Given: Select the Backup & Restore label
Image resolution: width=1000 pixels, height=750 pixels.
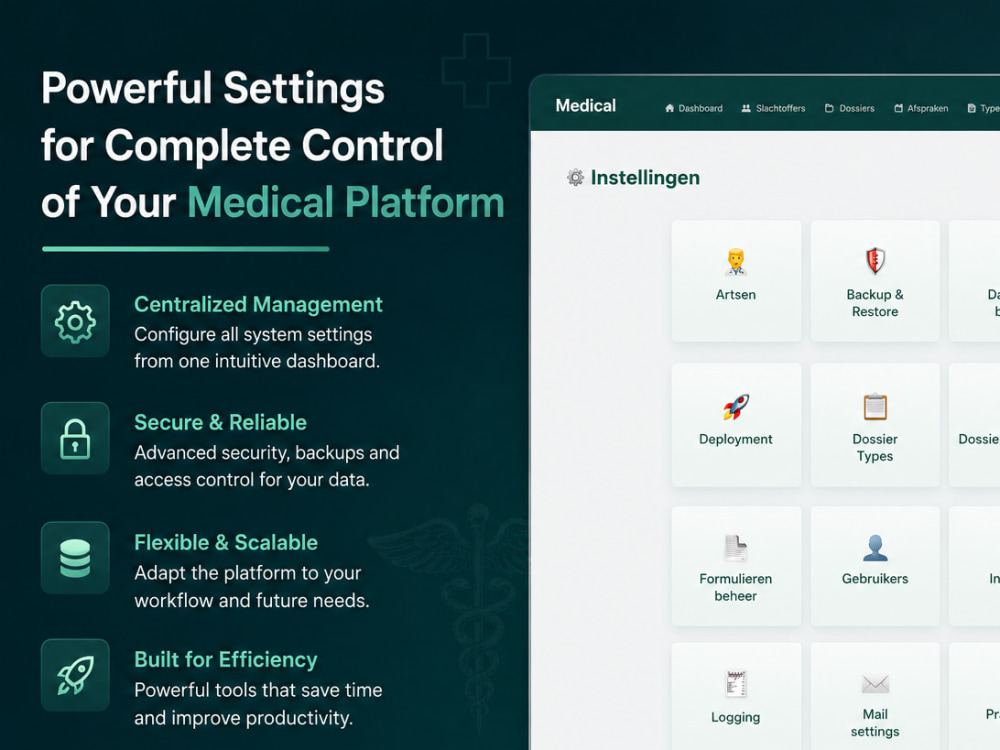Looking at the screenshot, I should [875, 303].
